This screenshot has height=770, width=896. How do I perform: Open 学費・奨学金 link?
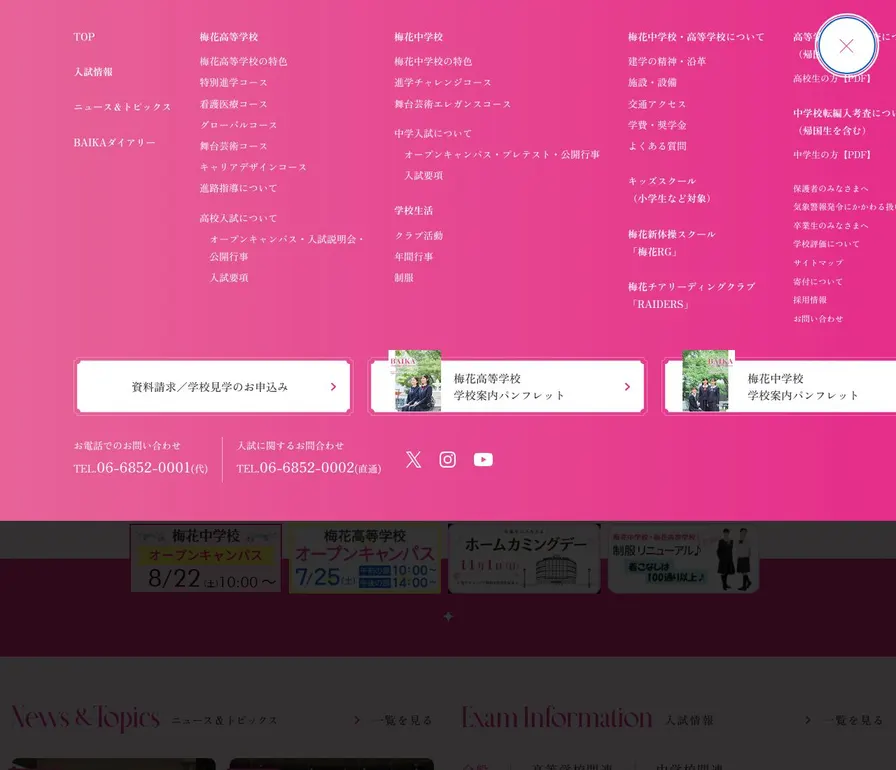coord(657,125)
